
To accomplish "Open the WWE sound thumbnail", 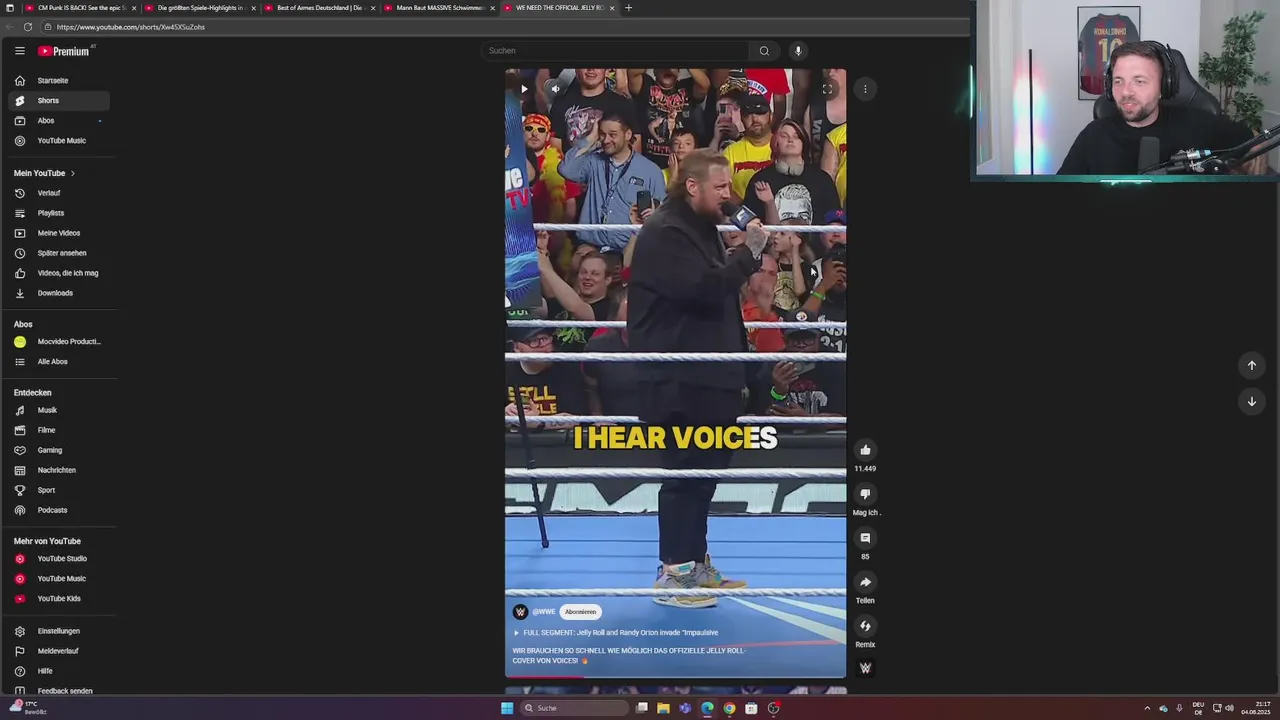I will point(865,668).
